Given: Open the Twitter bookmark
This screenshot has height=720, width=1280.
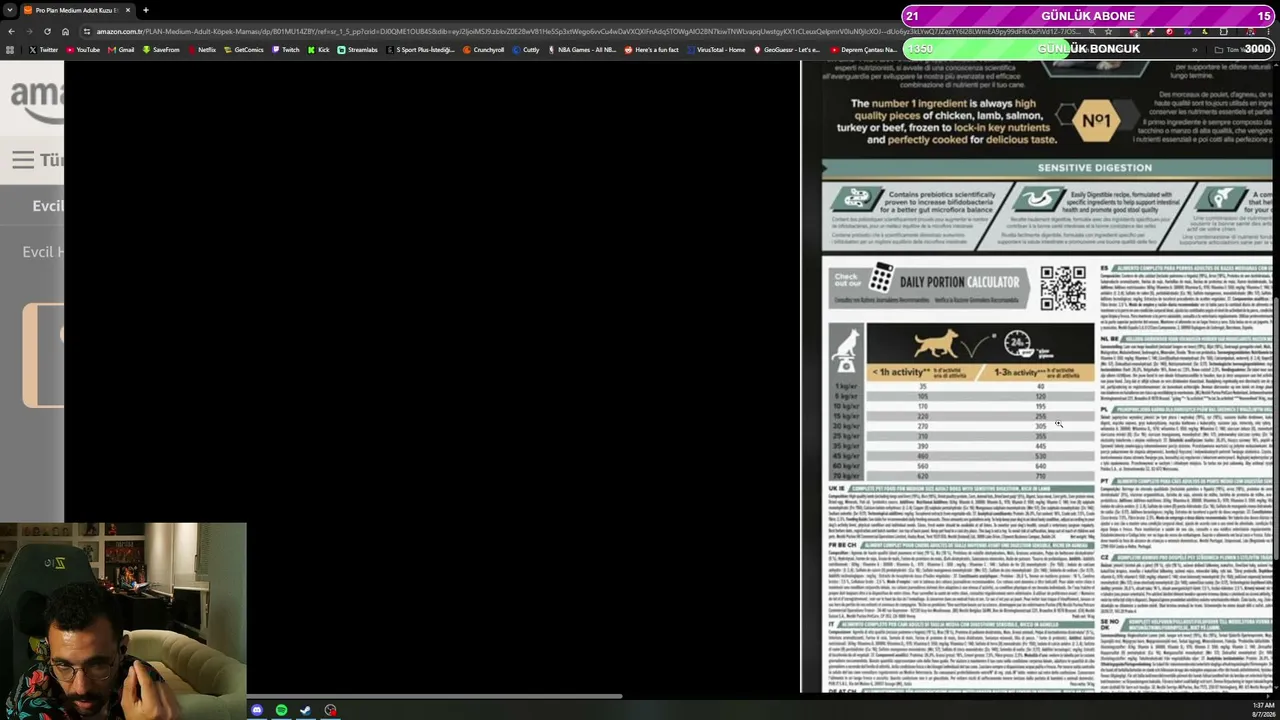Looking at the screenshot, I should (x=44, y=49).
